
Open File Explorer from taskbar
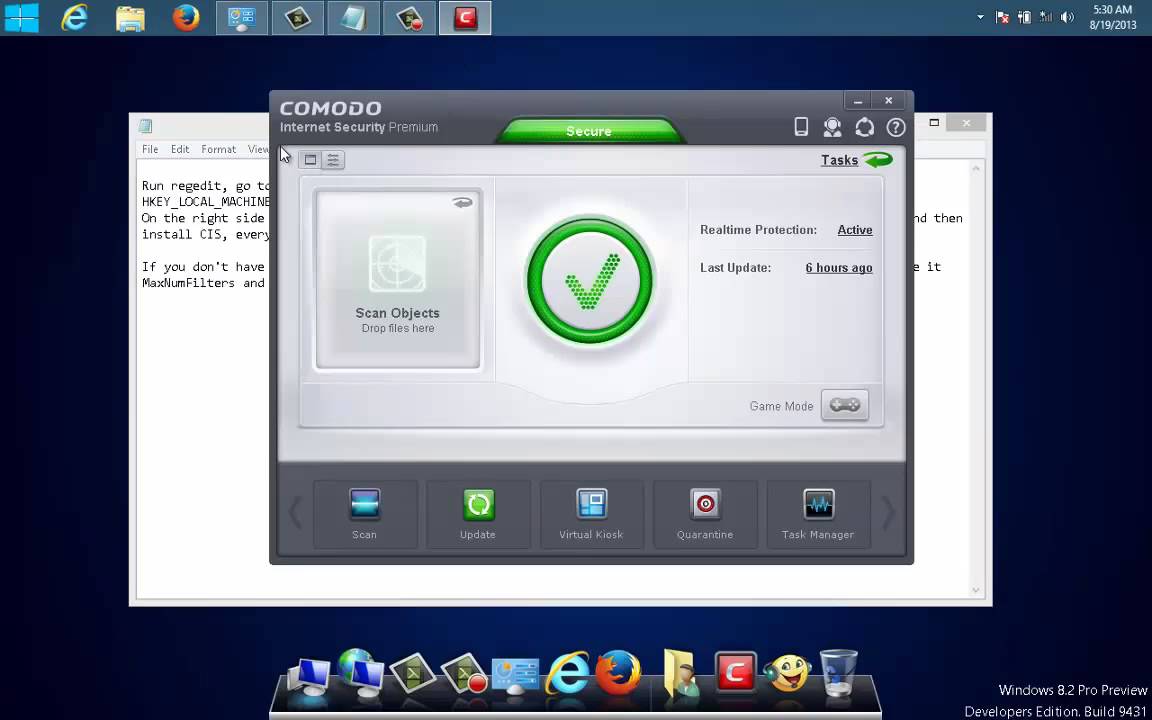click(130, 18)
